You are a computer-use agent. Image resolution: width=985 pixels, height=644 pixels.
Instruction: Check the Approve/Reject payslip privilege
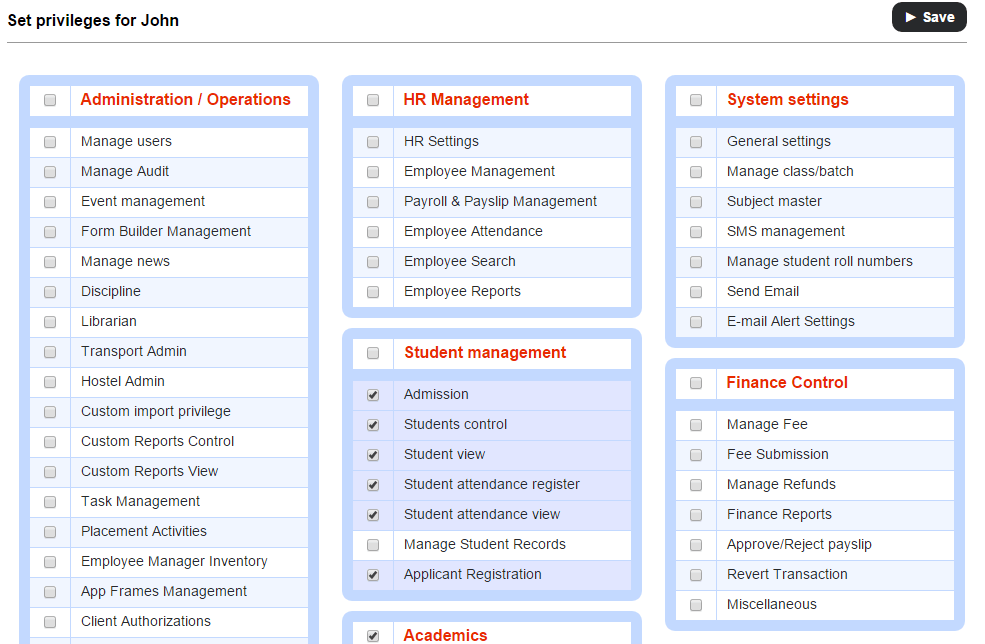696,545
